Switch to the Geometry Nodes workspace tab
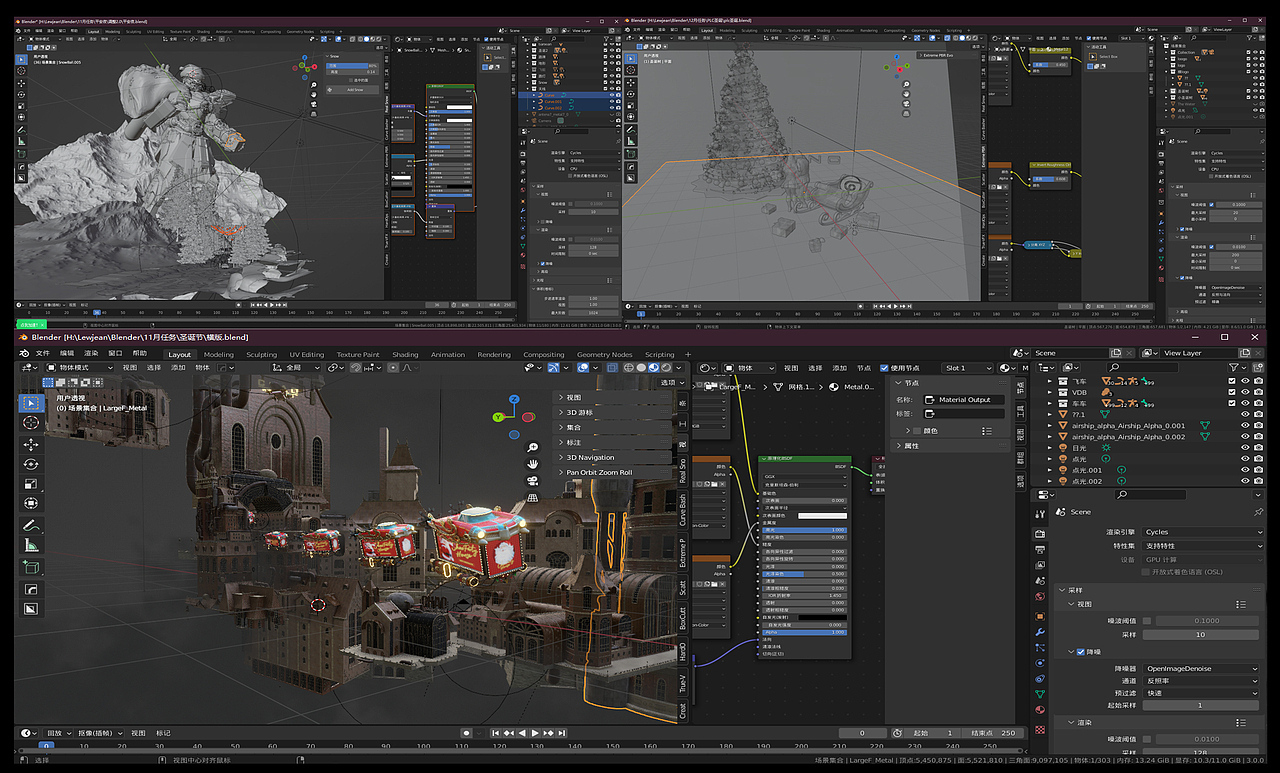This screenshot has width=1280, height=773. [604, 354]
